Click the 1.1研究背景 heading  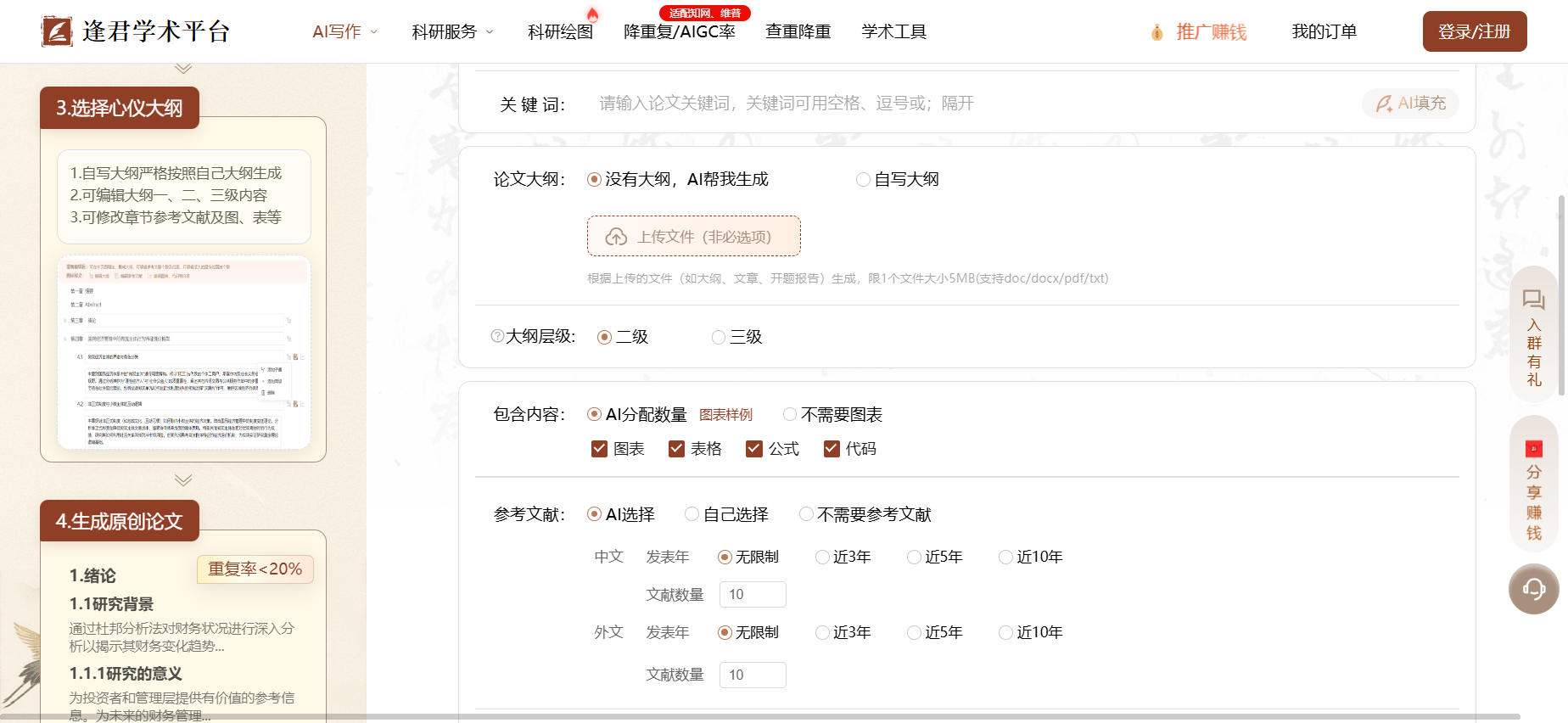tap(111, 604)
